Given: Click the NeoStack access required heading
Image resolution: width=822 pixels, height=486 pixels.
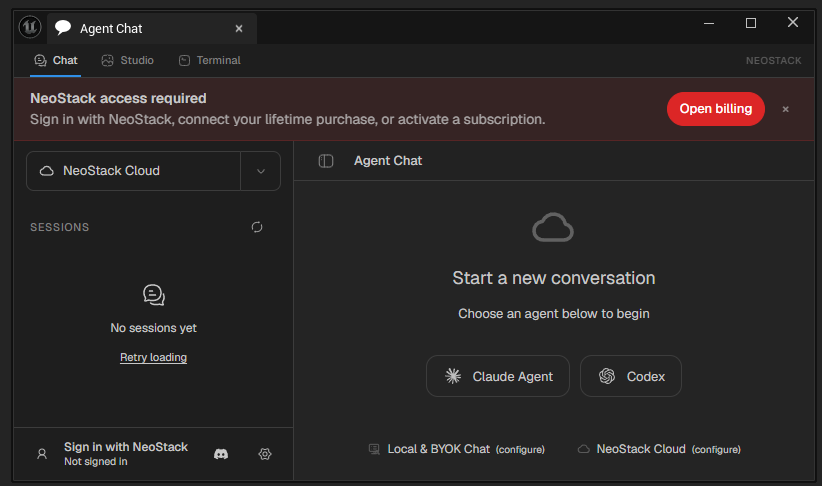Looking at the screenshot, I should 118,98.
